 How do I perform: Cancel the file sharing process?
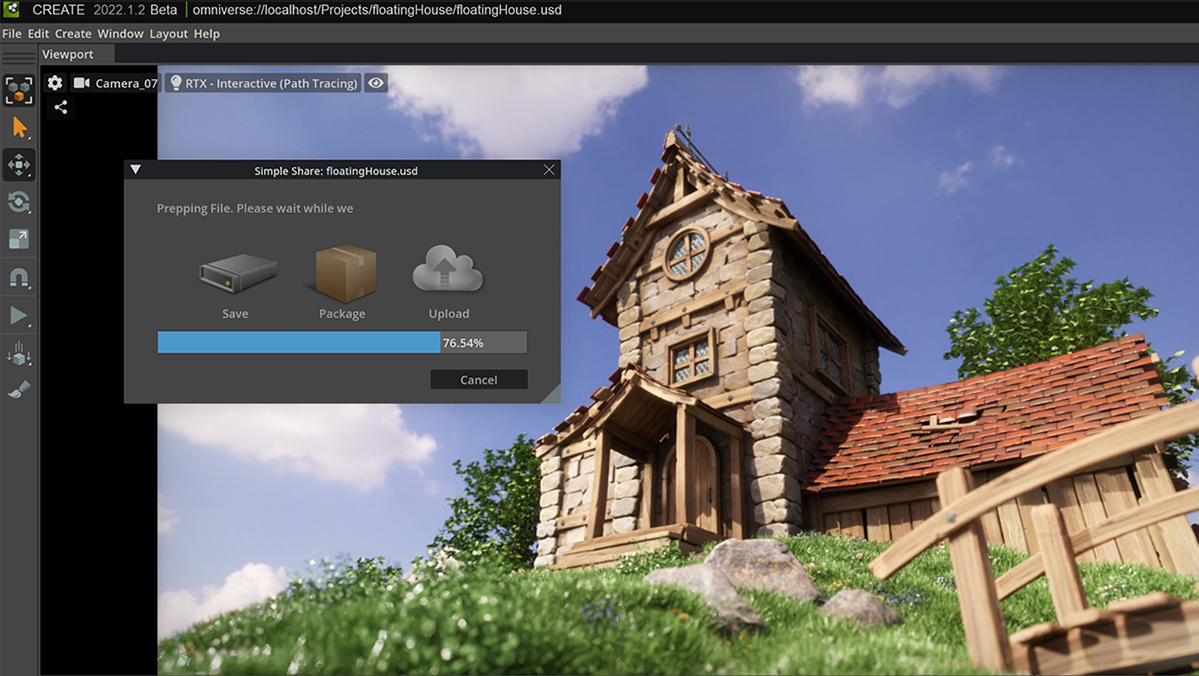pyautogui.click(x=478, y=380)
